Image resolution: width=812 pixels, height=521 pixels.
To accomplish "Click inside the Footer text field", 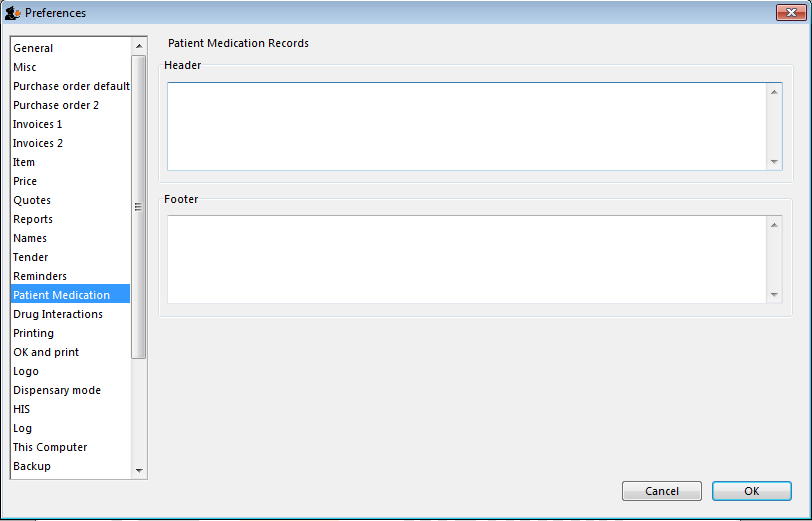I will tap(465, 259).
